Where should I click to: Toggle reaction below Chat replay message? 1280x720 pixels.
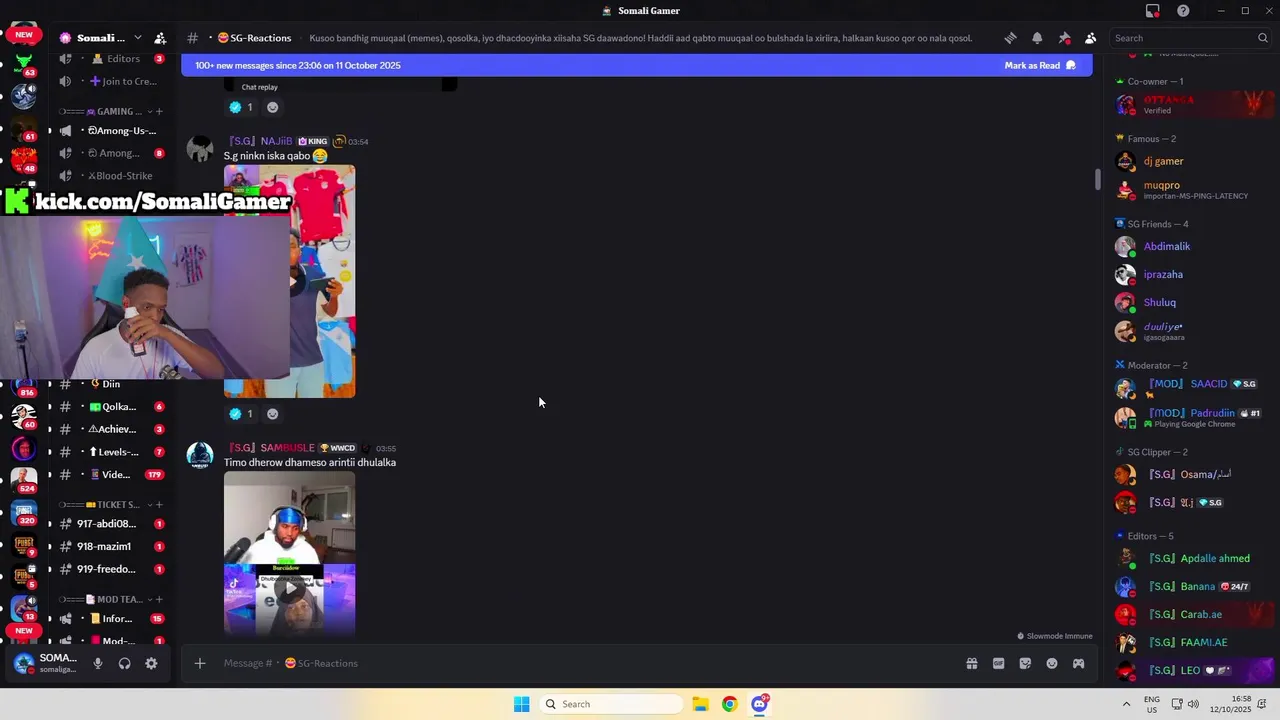click(x=241, y=107)
